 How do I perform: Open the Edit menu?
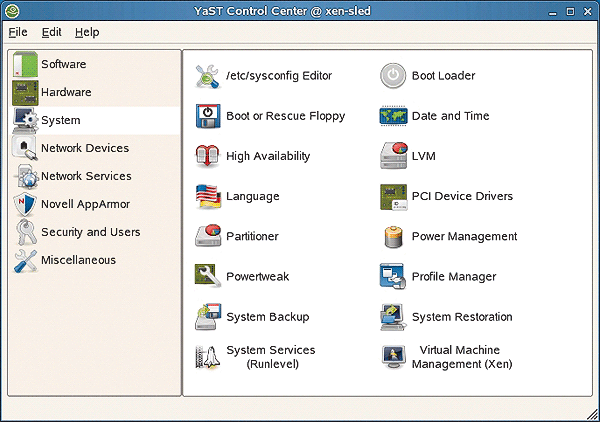click(51, 32)
